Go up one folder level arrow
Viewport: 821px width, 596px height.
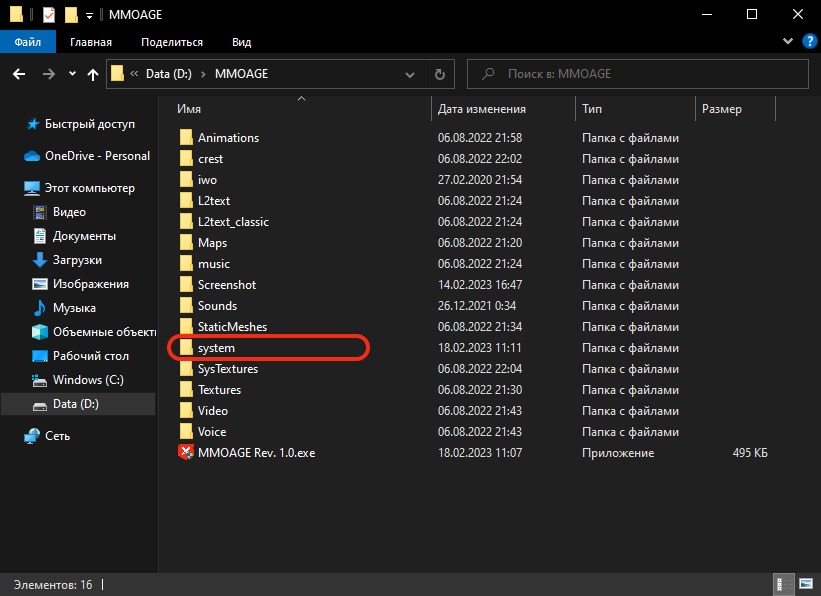93,74
